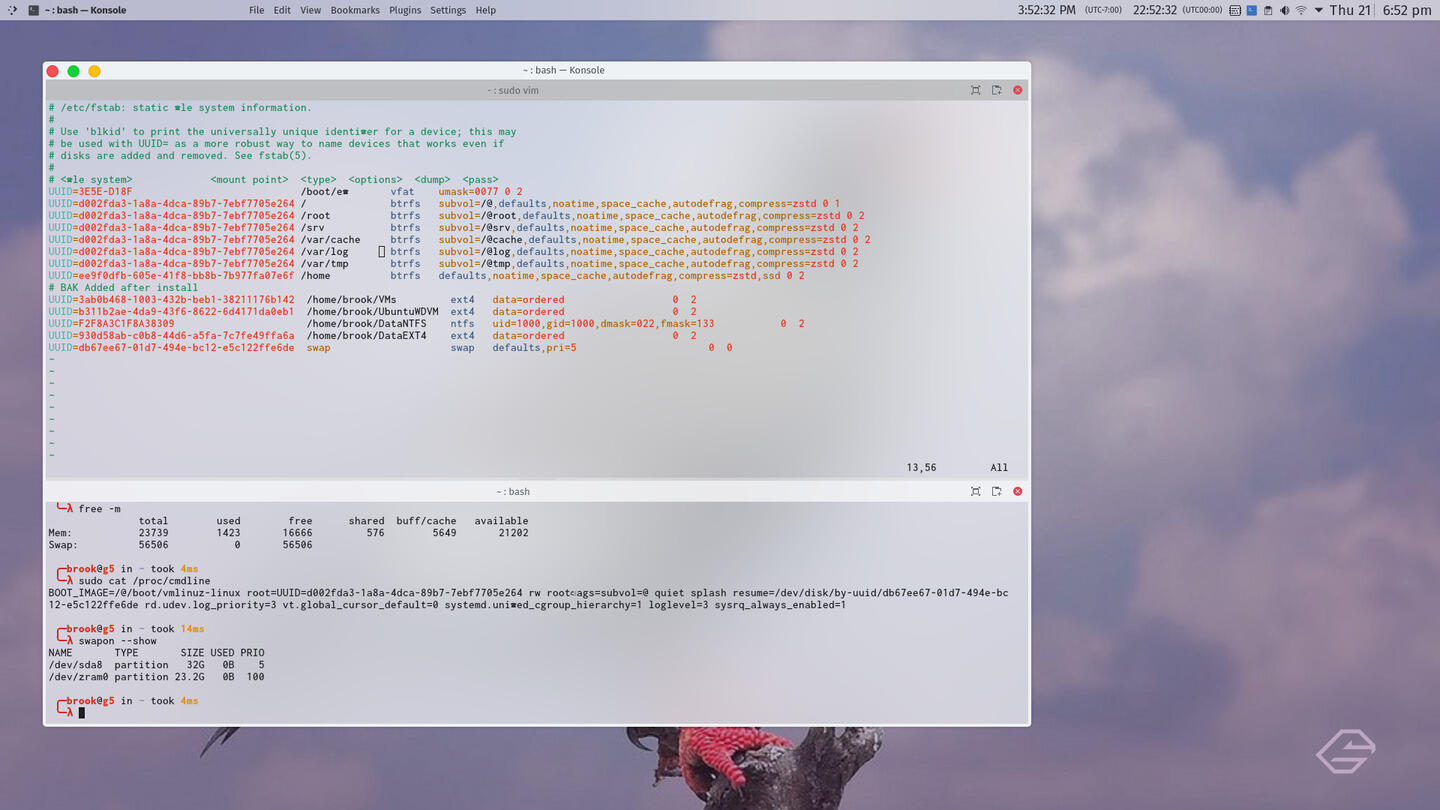The width and height of the screenshot is (1440, 810).
Task: Click the 22:52:32 UTC clock
Action: tap(1177, 10)
